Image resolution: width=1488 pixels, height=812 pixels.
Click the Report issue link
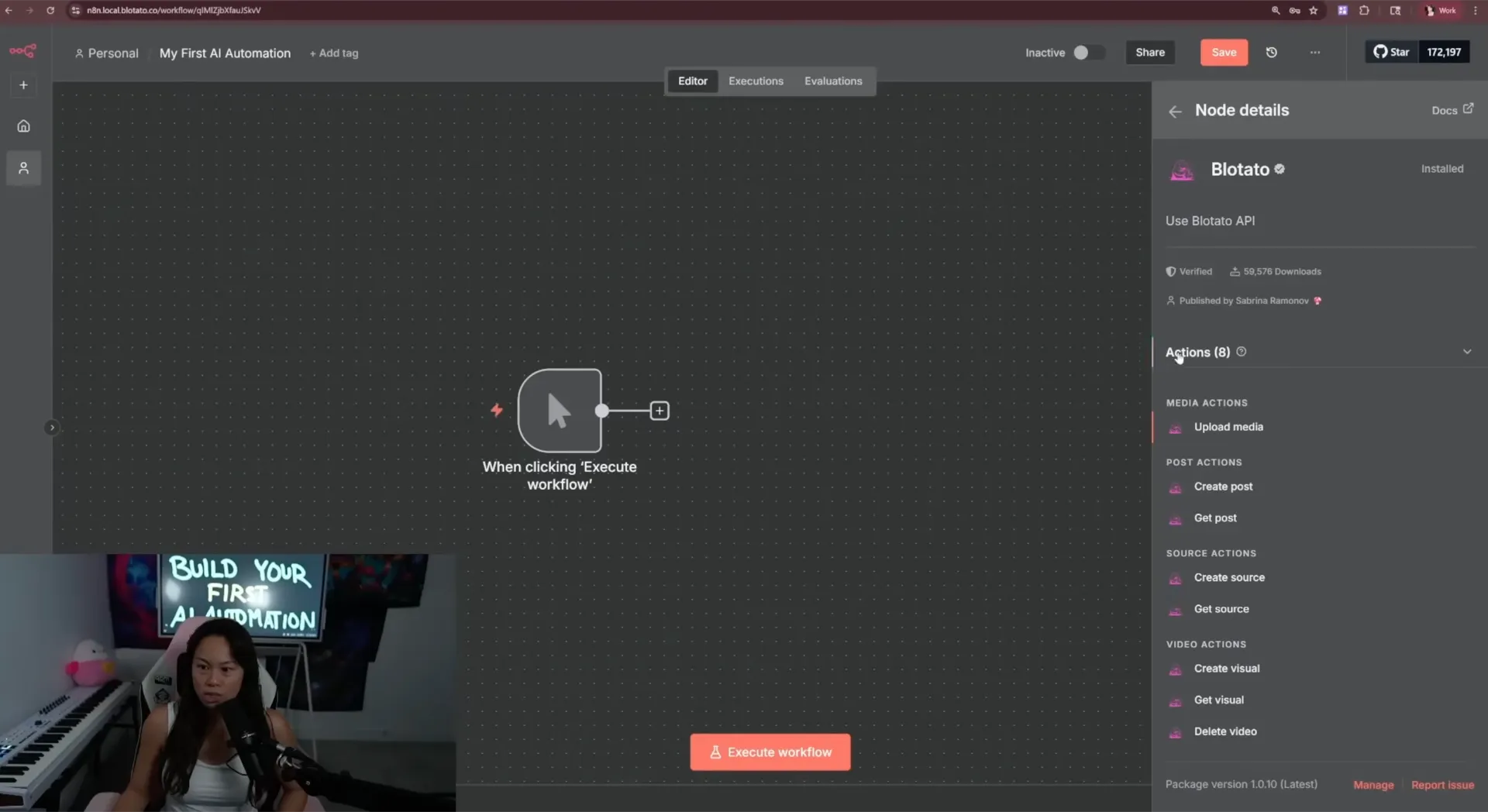tap(1442, 785)
